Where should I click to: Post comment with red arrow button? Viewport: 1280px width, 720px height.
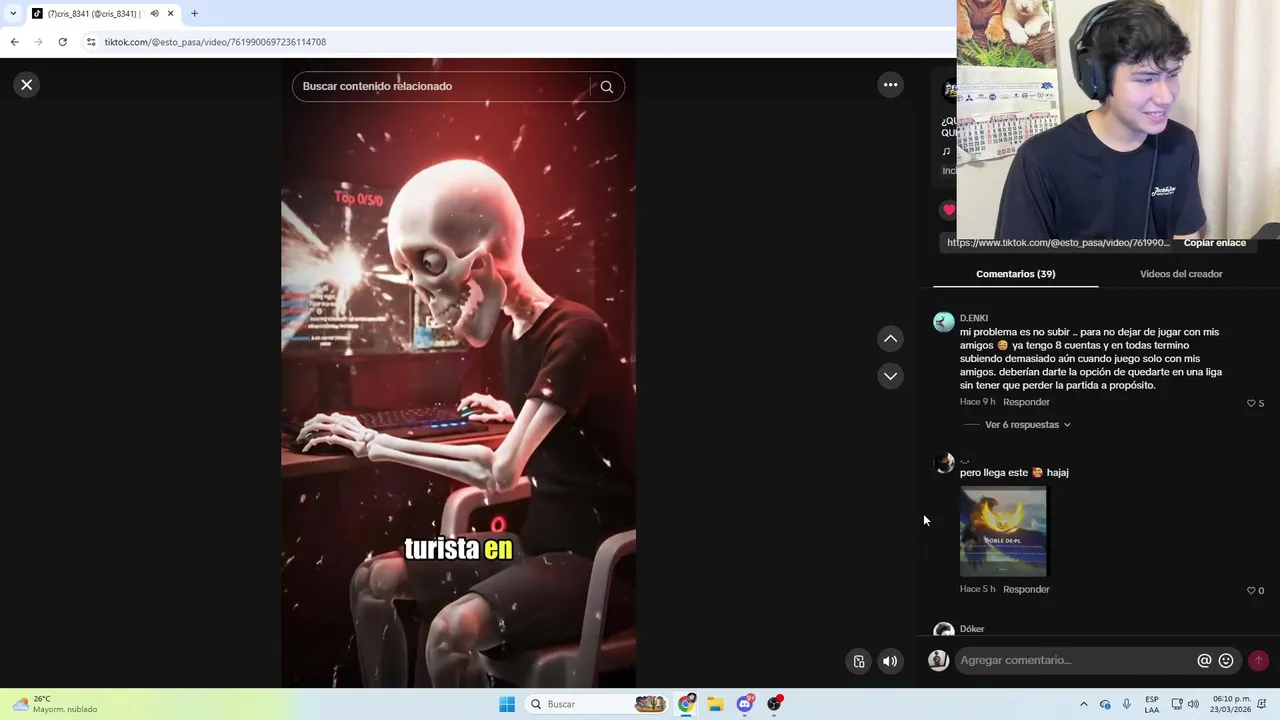click(x=1258, y=661)
